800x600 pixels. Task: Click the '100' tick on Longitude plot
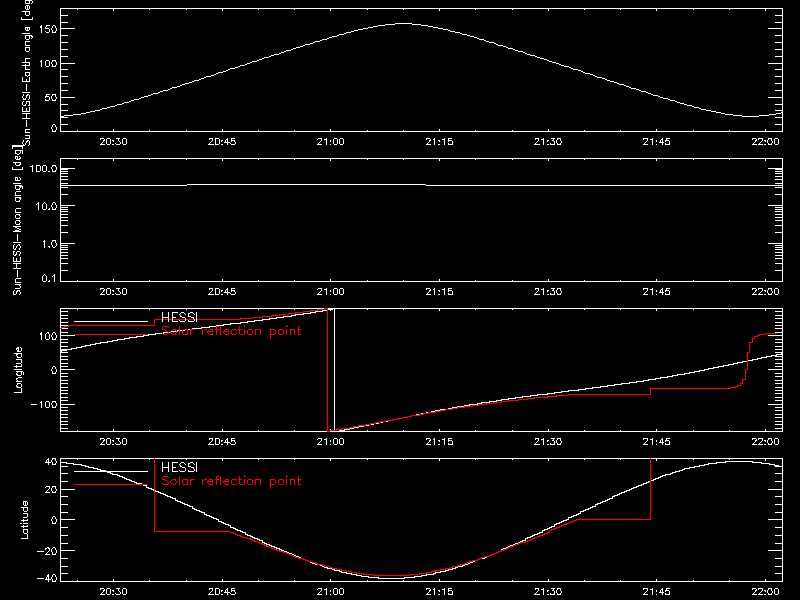pos(48,337)
